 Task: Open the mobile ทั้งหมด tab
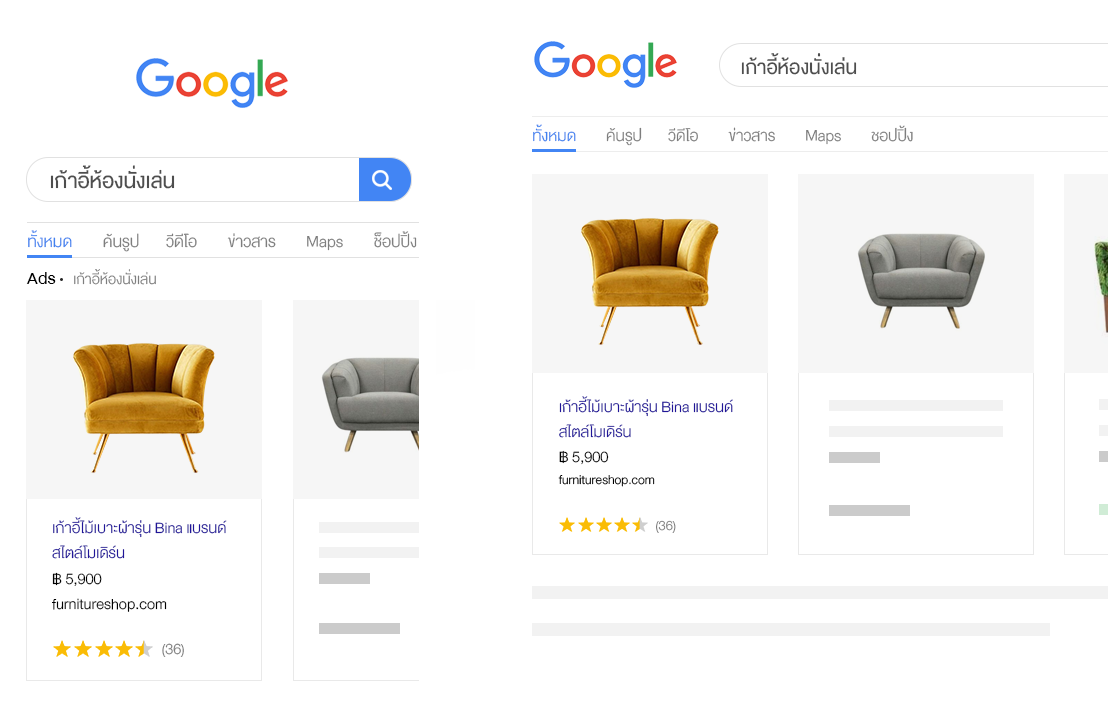pos(49,241)
